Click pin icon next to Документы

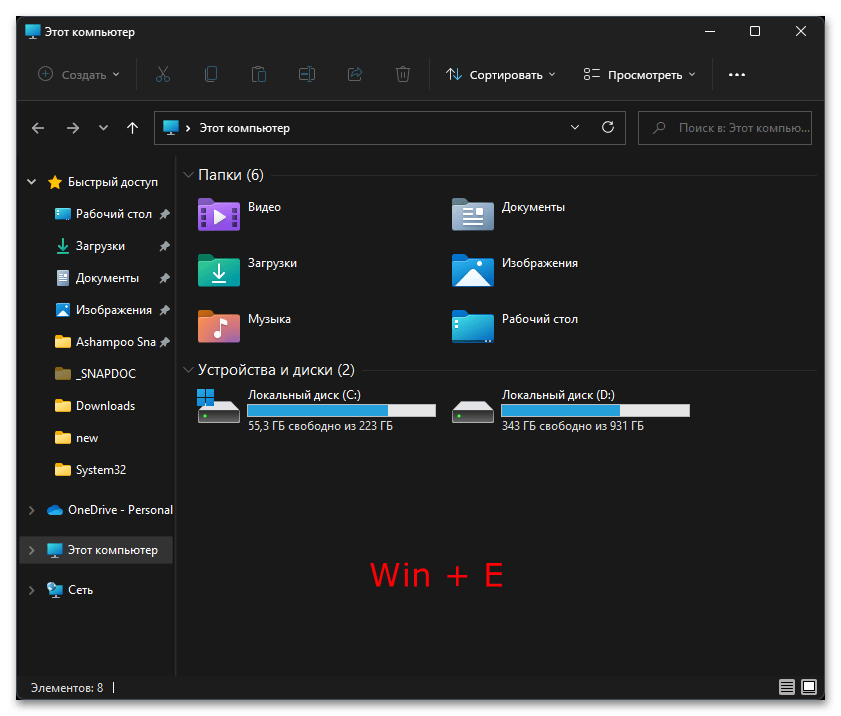pyautogui.click(x=165, y=278)
